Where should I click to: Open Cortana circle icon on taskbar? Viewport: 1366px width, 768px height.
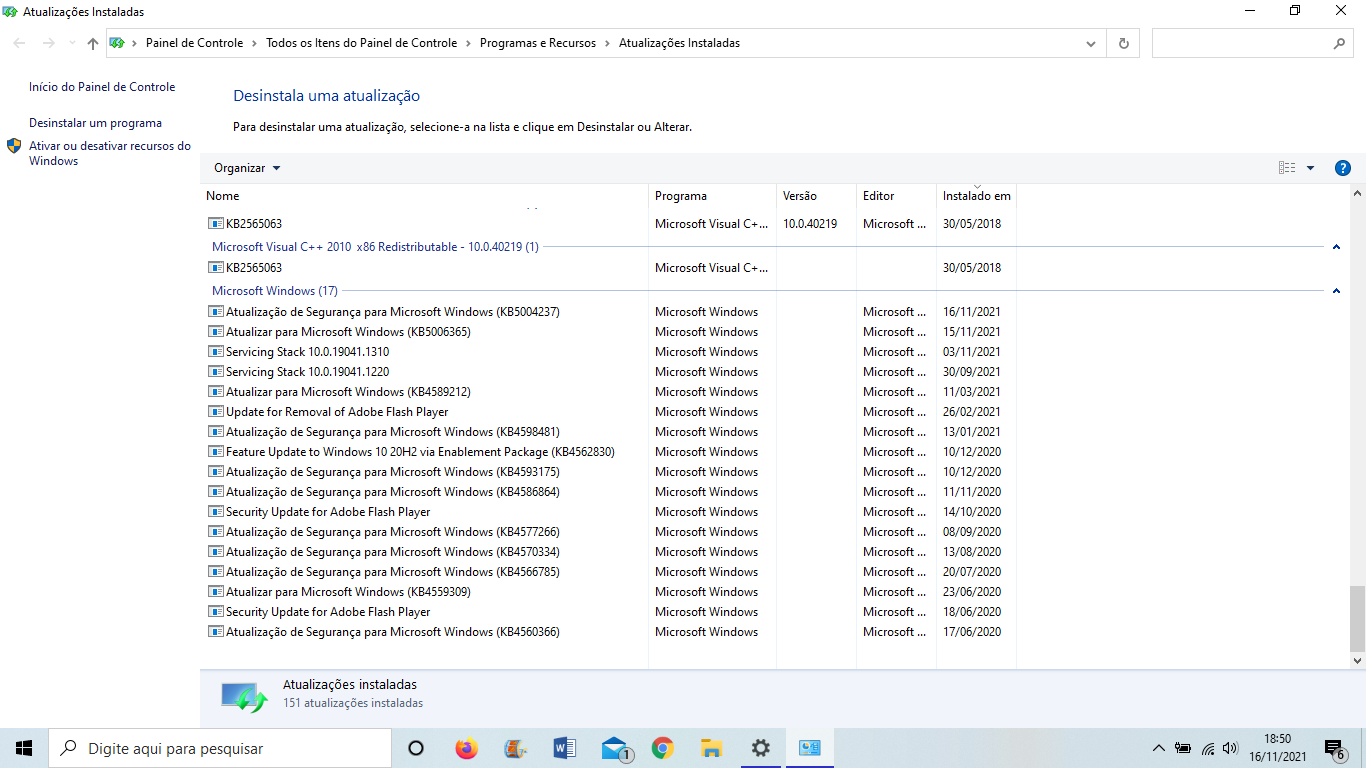coord(416,748)
